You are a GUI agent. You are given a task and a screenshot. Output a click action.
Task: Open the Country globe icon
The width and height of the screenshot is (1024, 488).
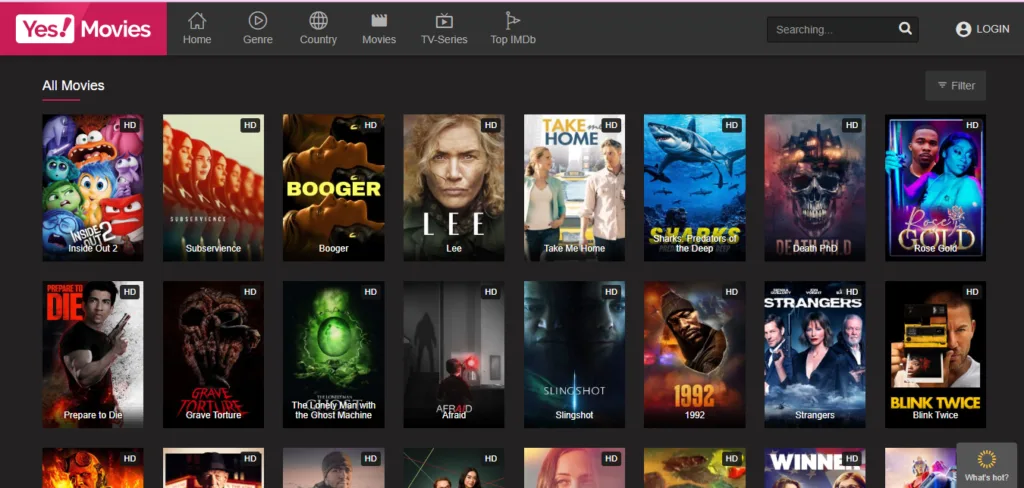(x=318, y=21)
